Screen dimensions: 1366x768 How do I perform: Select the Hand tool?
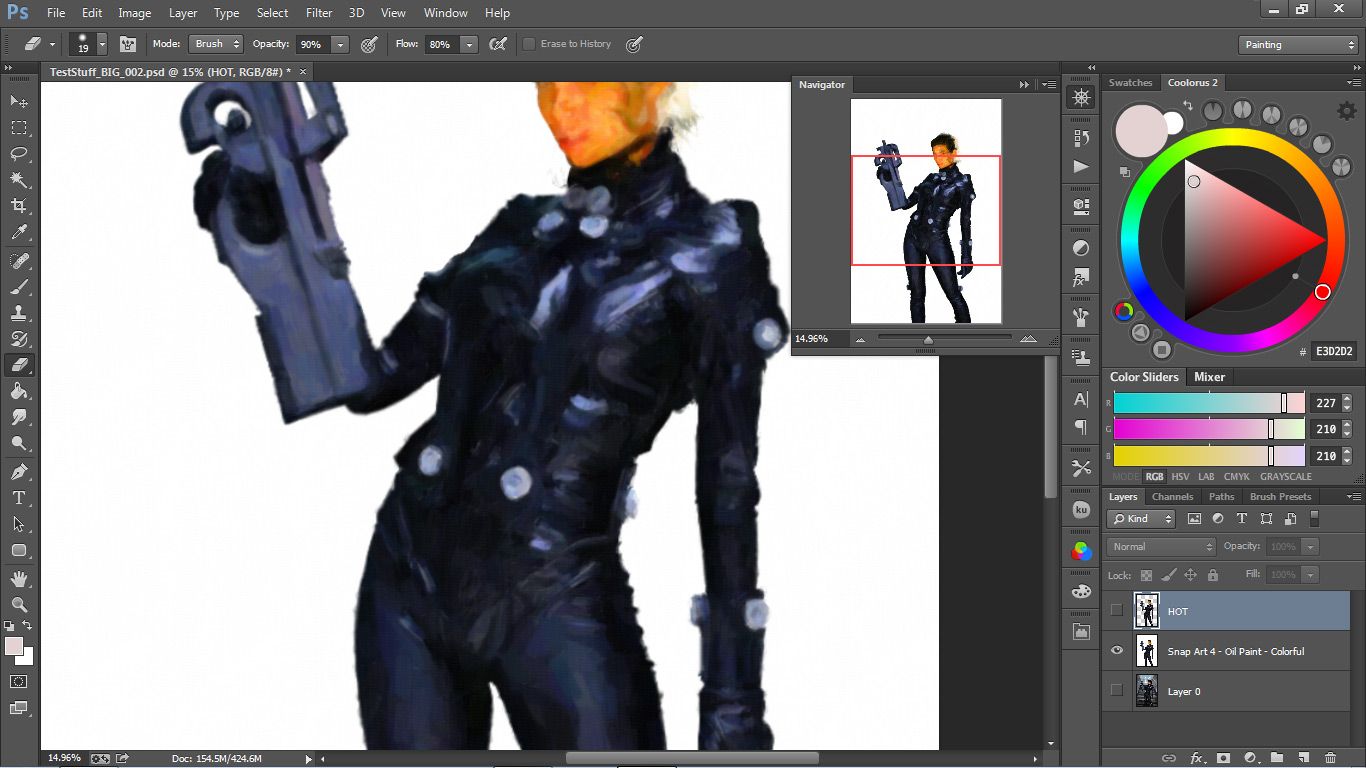[19, 578]
